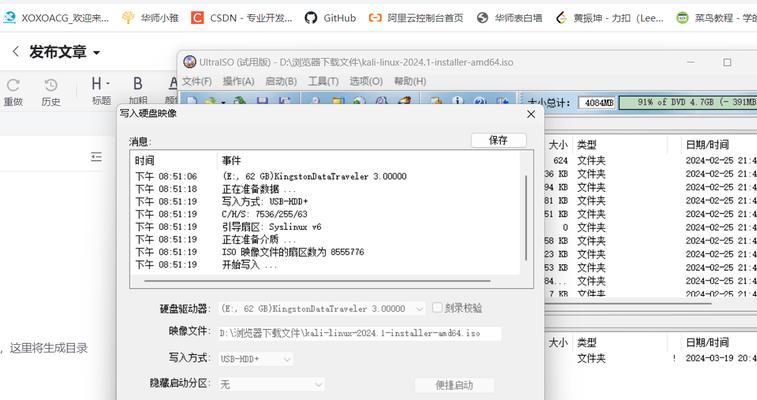
Task: Select the lower pane row dated 2024-03-19
Action: 651,358
